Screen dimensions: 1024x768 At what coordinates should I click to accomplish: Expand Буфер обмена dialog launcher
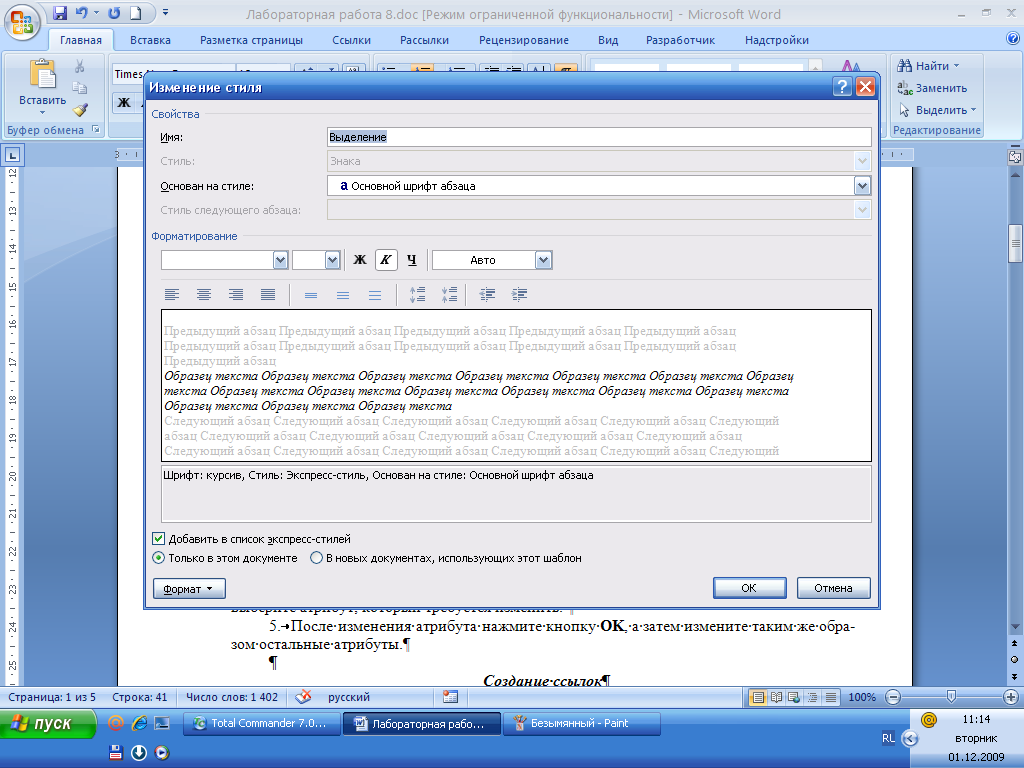point(96,129)
